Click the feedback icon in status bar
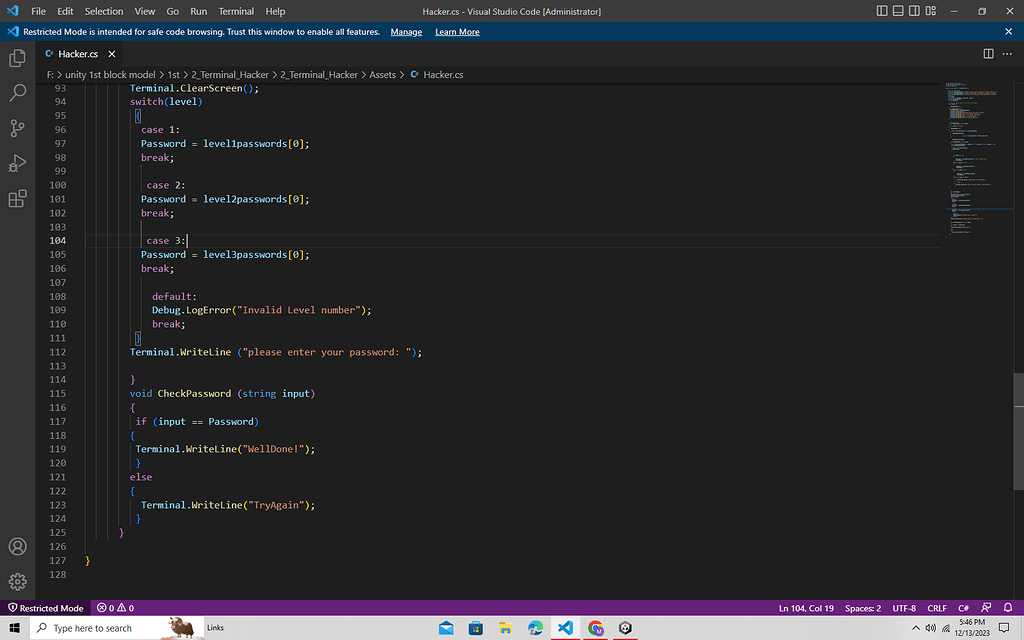 tap(986, 608)
